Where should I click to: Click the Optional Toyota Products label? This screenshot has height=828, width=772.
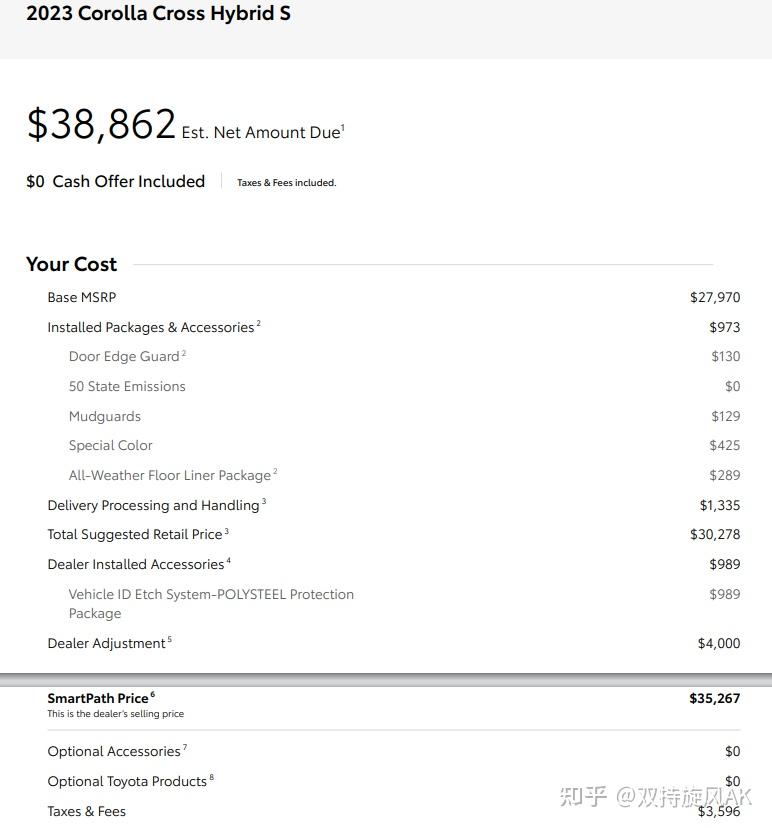coord(130,782)
